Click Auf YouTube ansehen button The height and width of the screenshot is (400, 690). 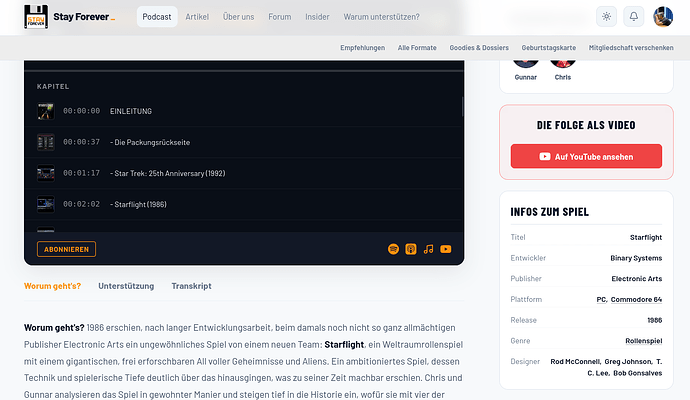[x=586, y=156]
